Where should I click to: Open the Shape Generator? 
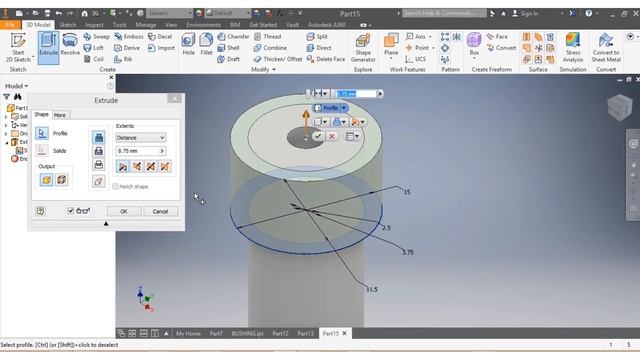(x=363, y=48)
